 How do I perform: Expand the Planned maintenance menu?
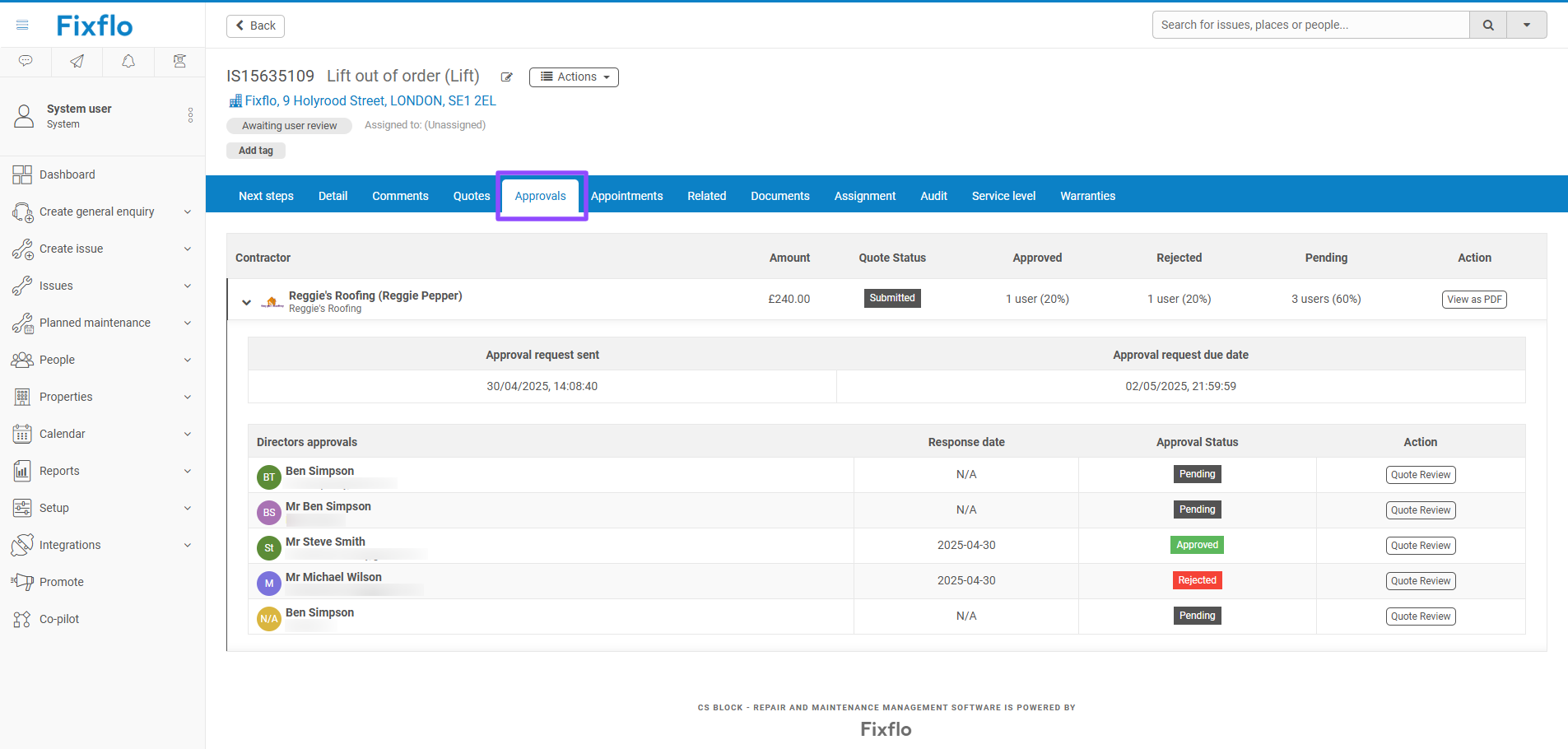(188, 323)
